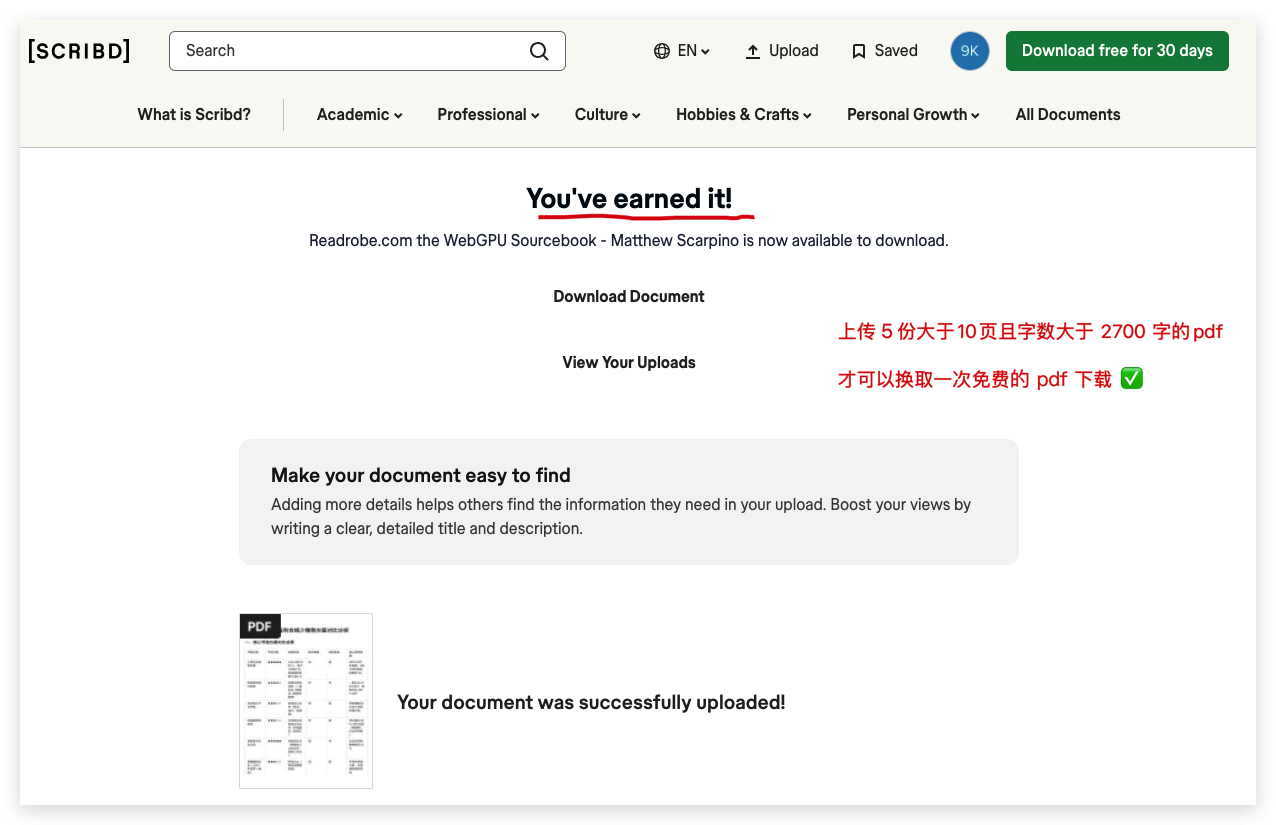Click the 'now available to download' sentence
1276x825 pixels.
tap(629, 241)
